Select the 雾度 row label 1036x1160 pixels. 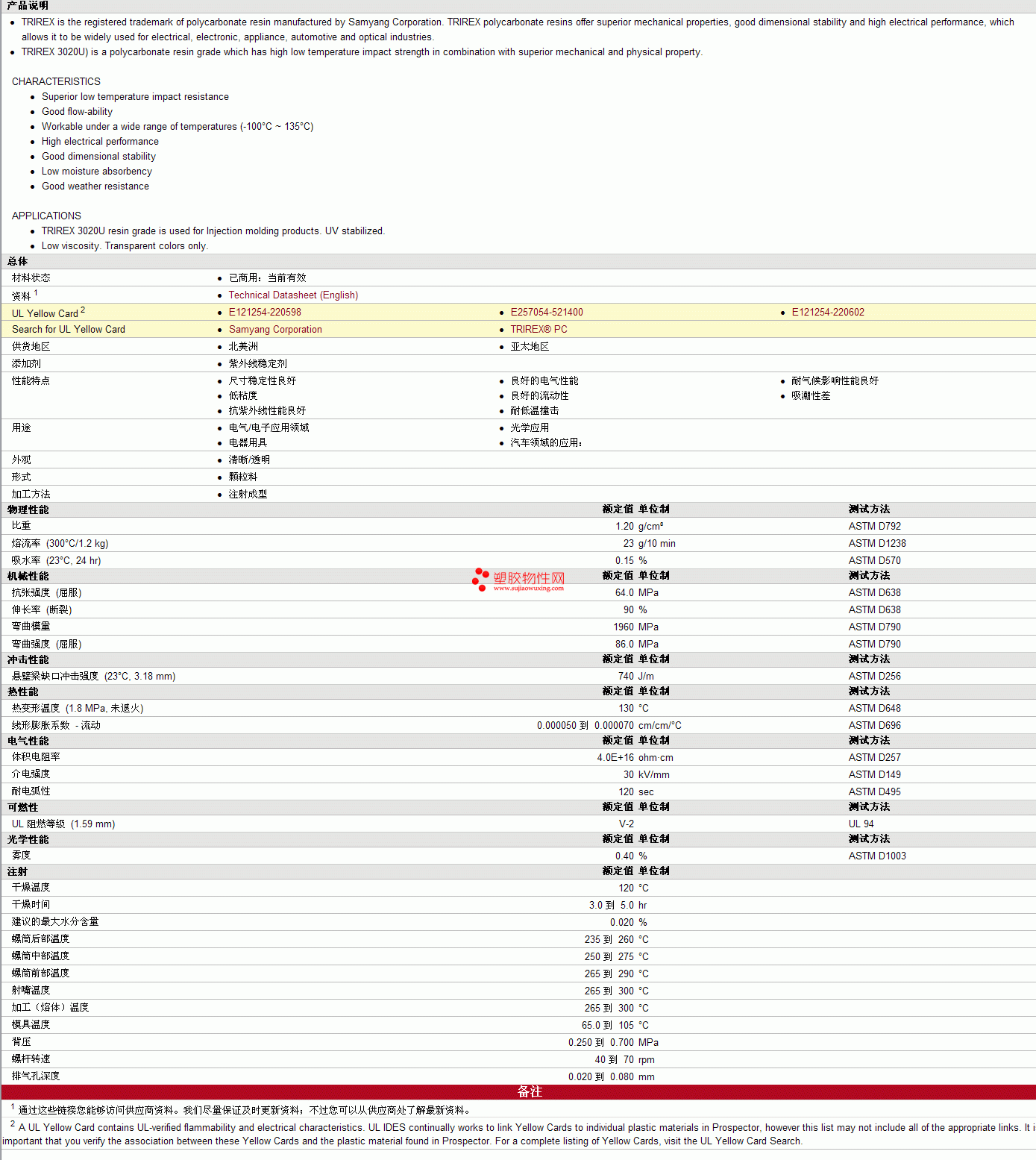[21, 856]
